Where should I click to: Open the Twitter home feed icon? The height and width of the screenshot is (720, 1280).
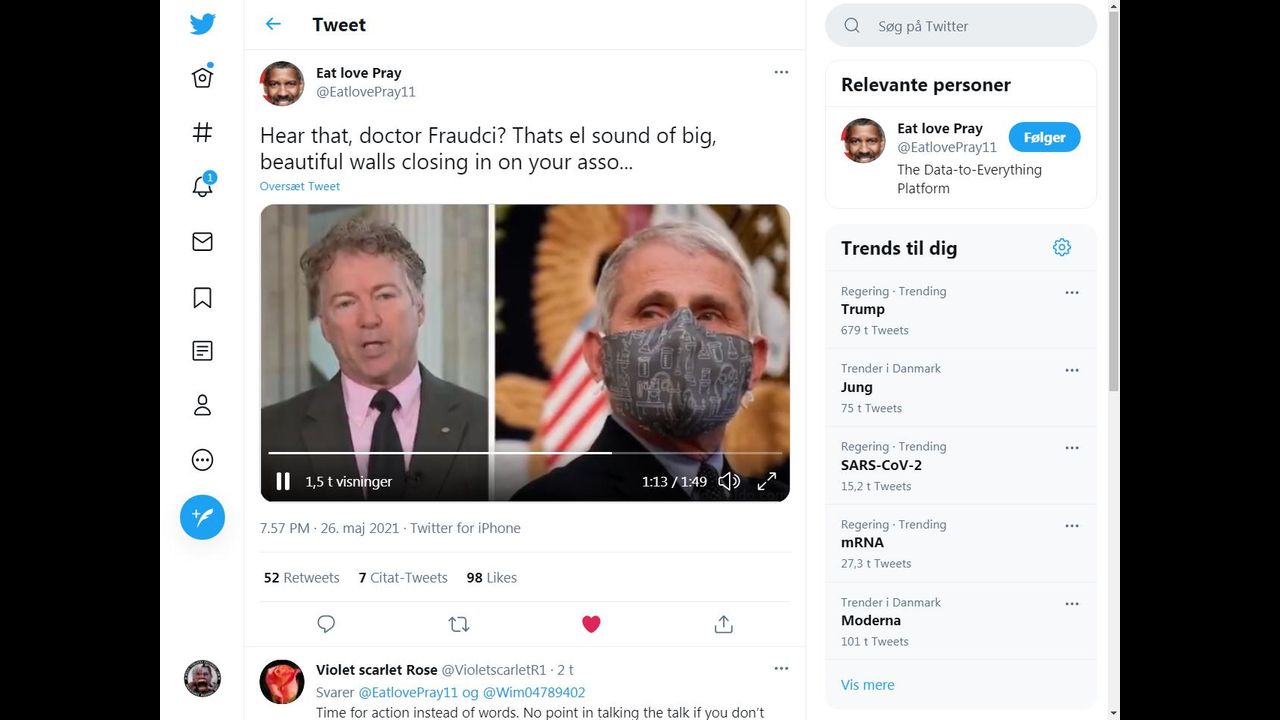pyautogui.click(x=202, y=78)
